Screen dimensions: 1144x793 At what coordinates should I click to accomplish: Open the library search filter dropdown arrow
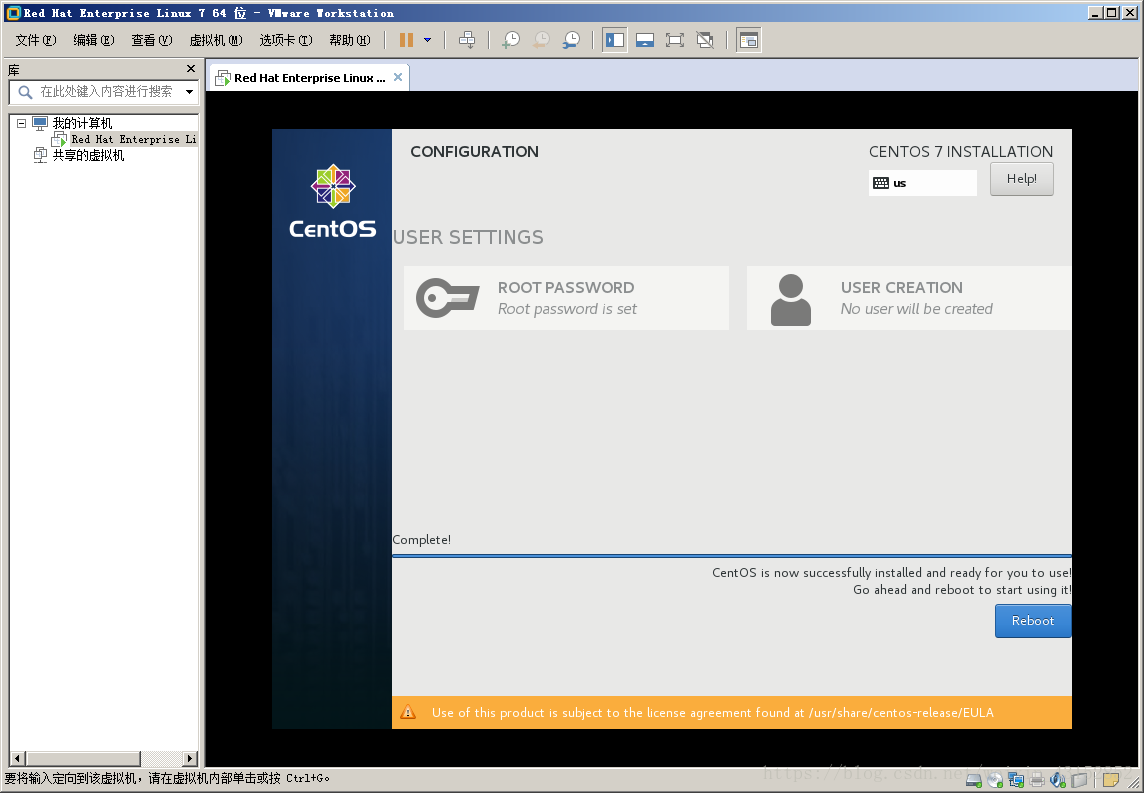coord(190,92)
